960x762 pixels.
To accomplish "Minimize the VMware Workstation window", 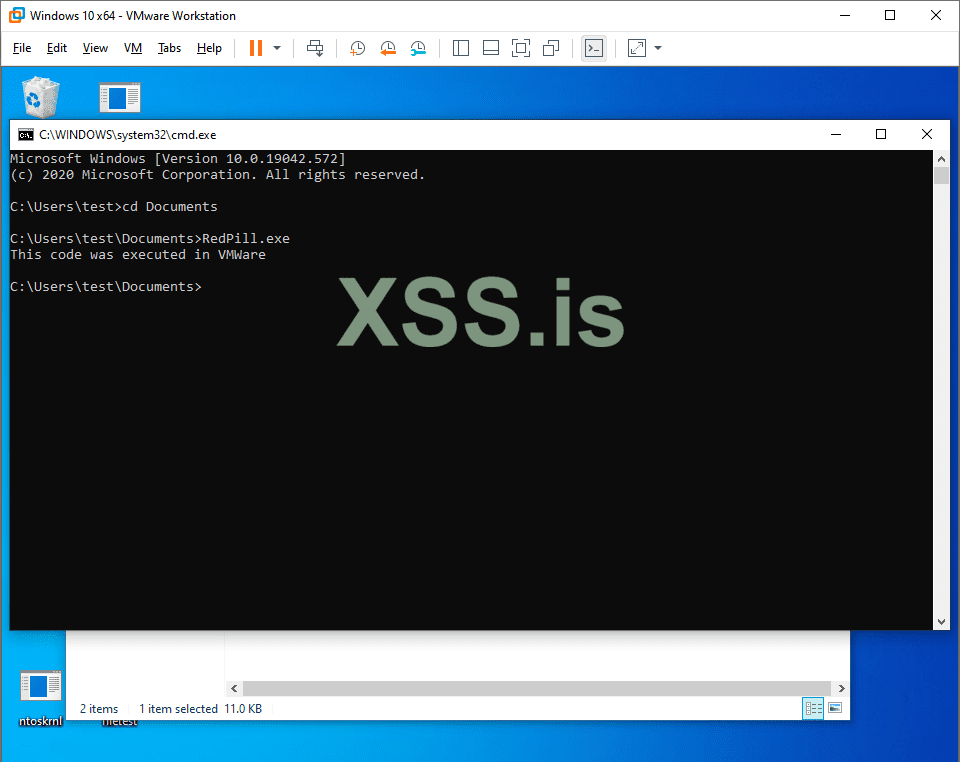I will [x=845, y=15].
